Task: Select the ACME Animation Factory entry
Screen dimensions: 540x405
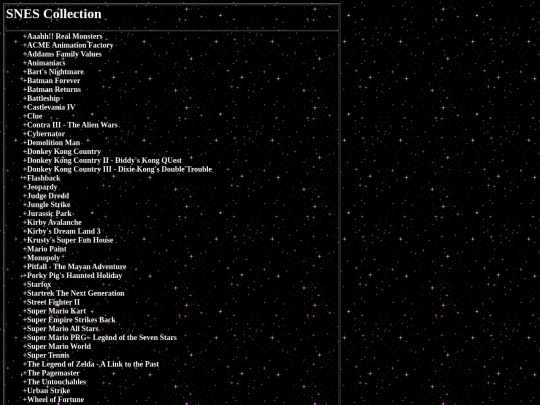Action: coord(70,45)
